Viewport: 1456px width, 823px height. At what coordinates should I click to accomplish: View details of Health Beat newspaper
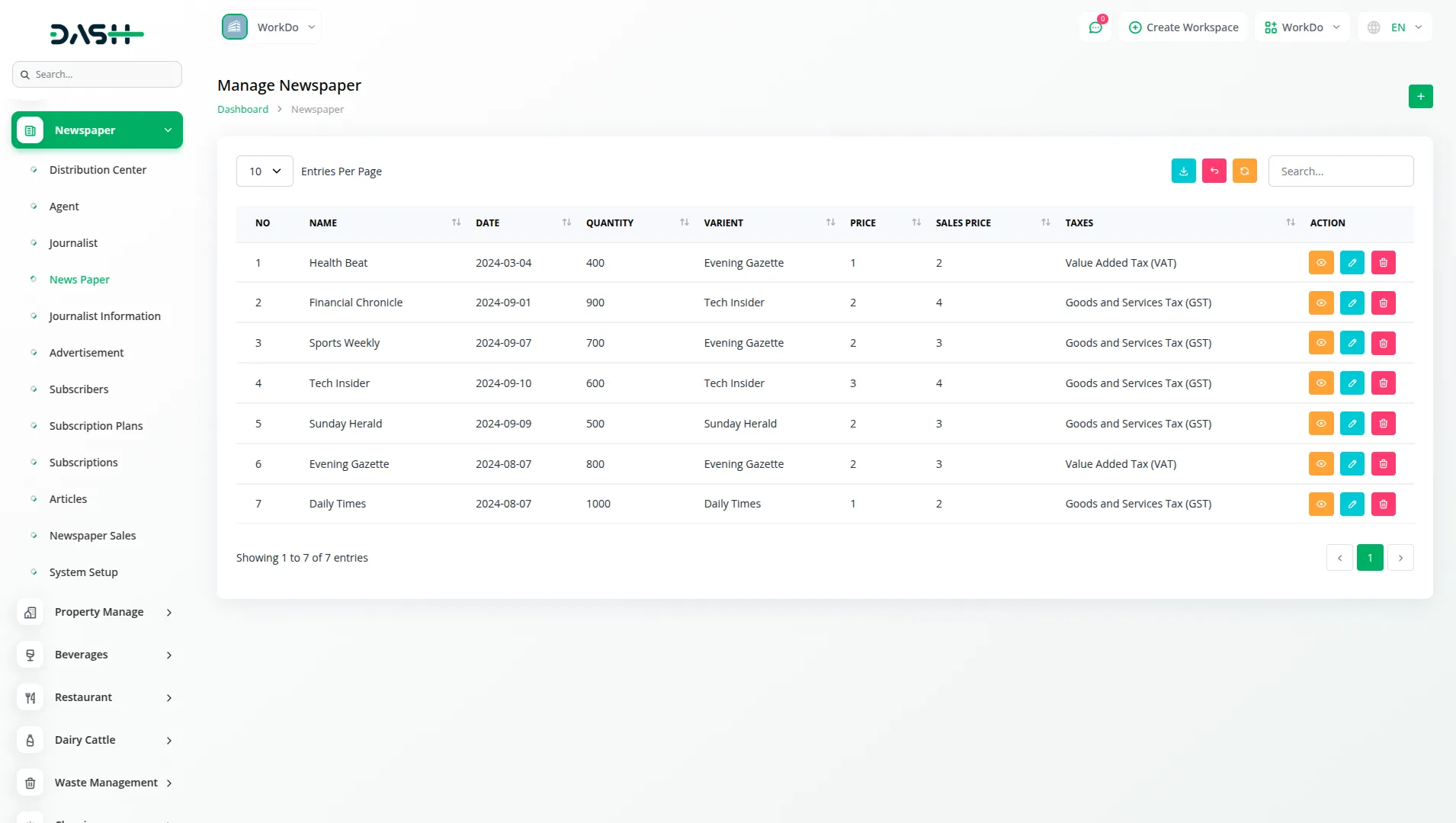(x=1320, y=263)
